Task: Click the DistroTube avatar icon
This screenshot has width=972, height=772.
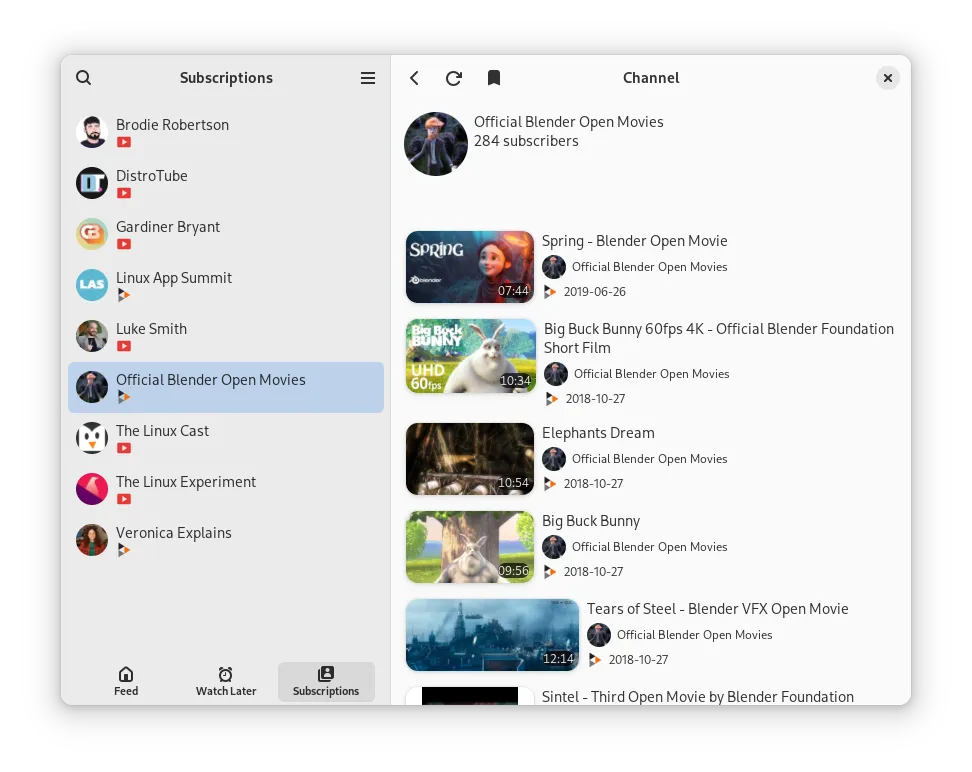Action: pyautogui.click(x=92, y=183)
